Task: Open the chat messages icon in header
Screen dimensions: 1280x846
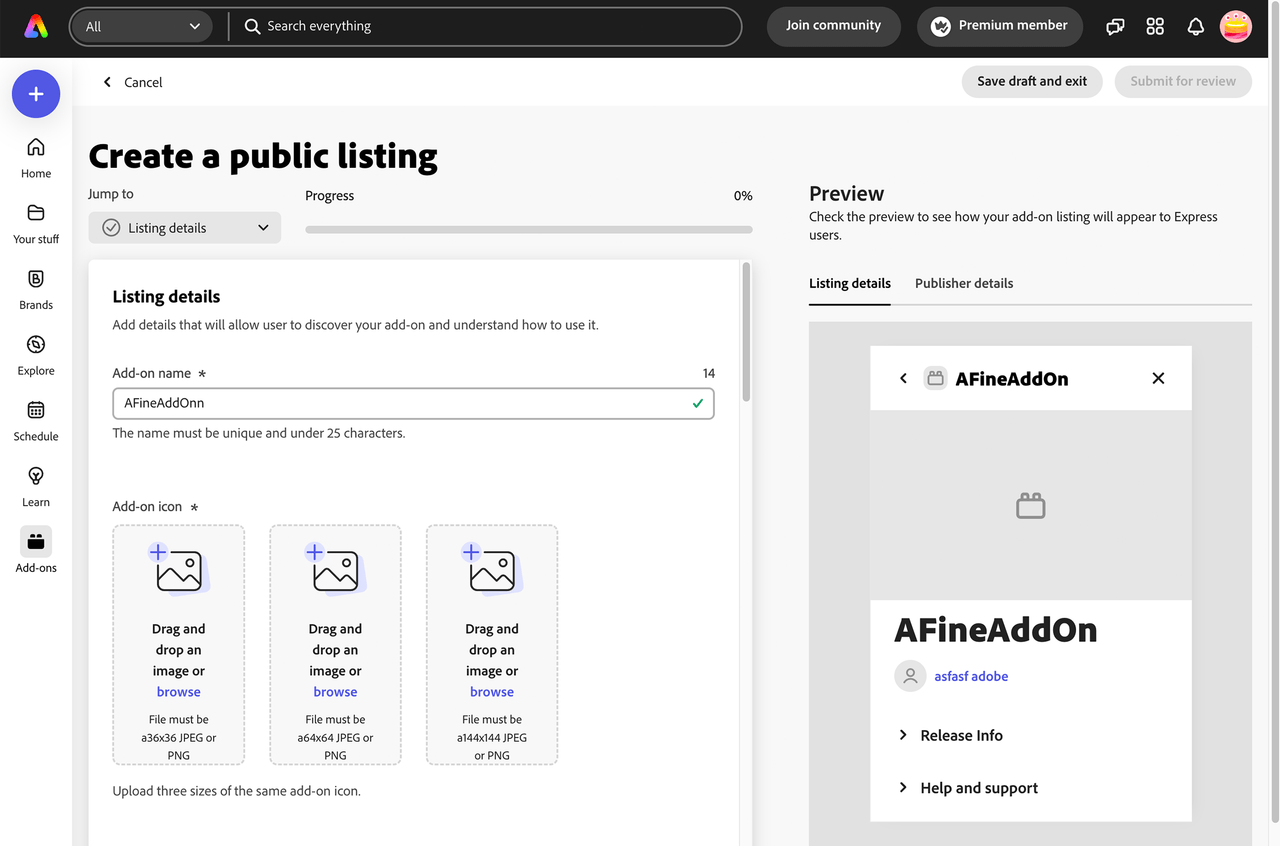Action: pos(1115,27)
